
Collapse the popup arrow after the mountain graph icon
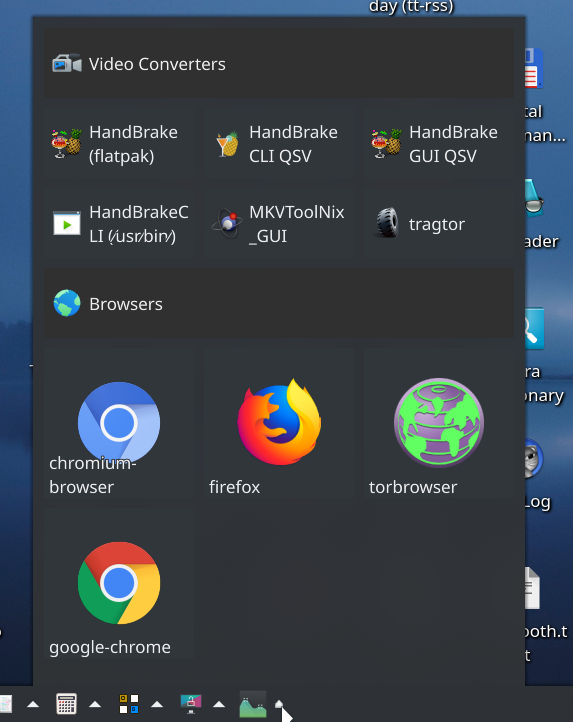279,704
